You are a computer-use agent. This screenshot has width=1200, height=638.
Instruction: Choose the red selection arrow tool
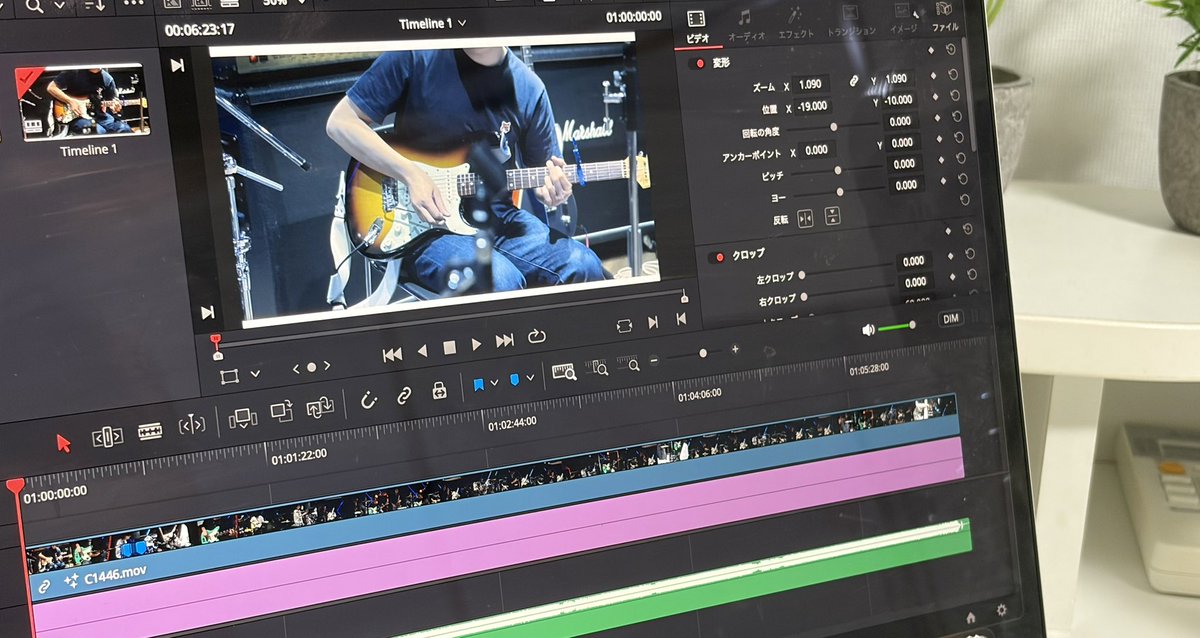pyautogui.click(x=64, y=443)
